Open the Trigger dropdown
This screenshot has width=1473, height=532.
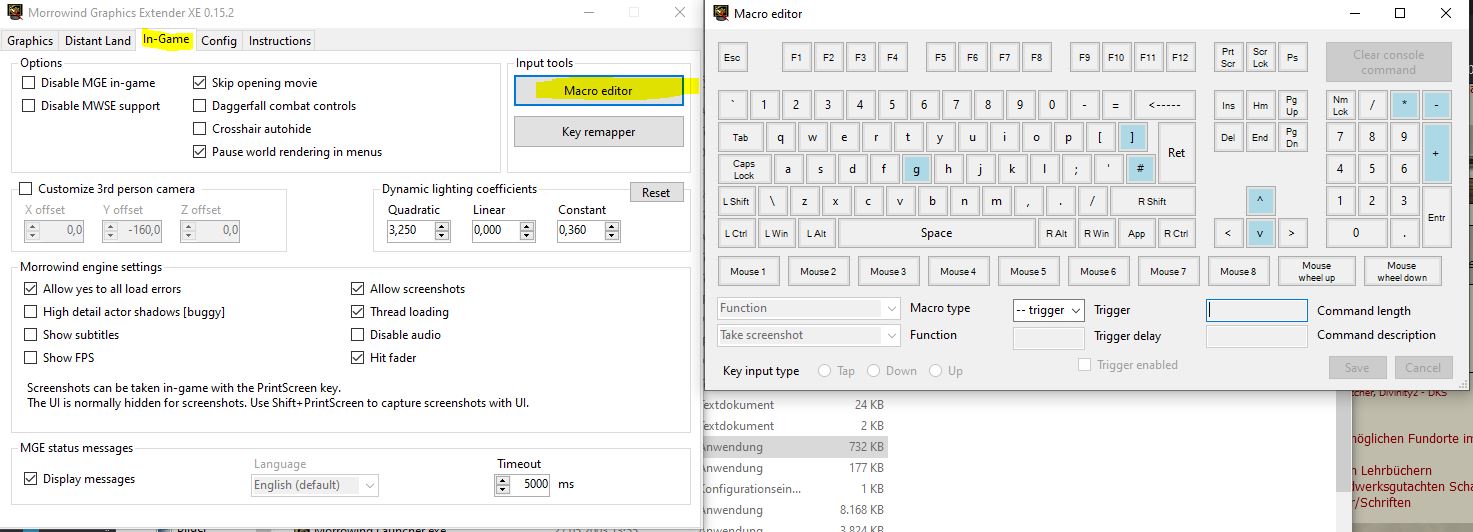pos(1048,310)
